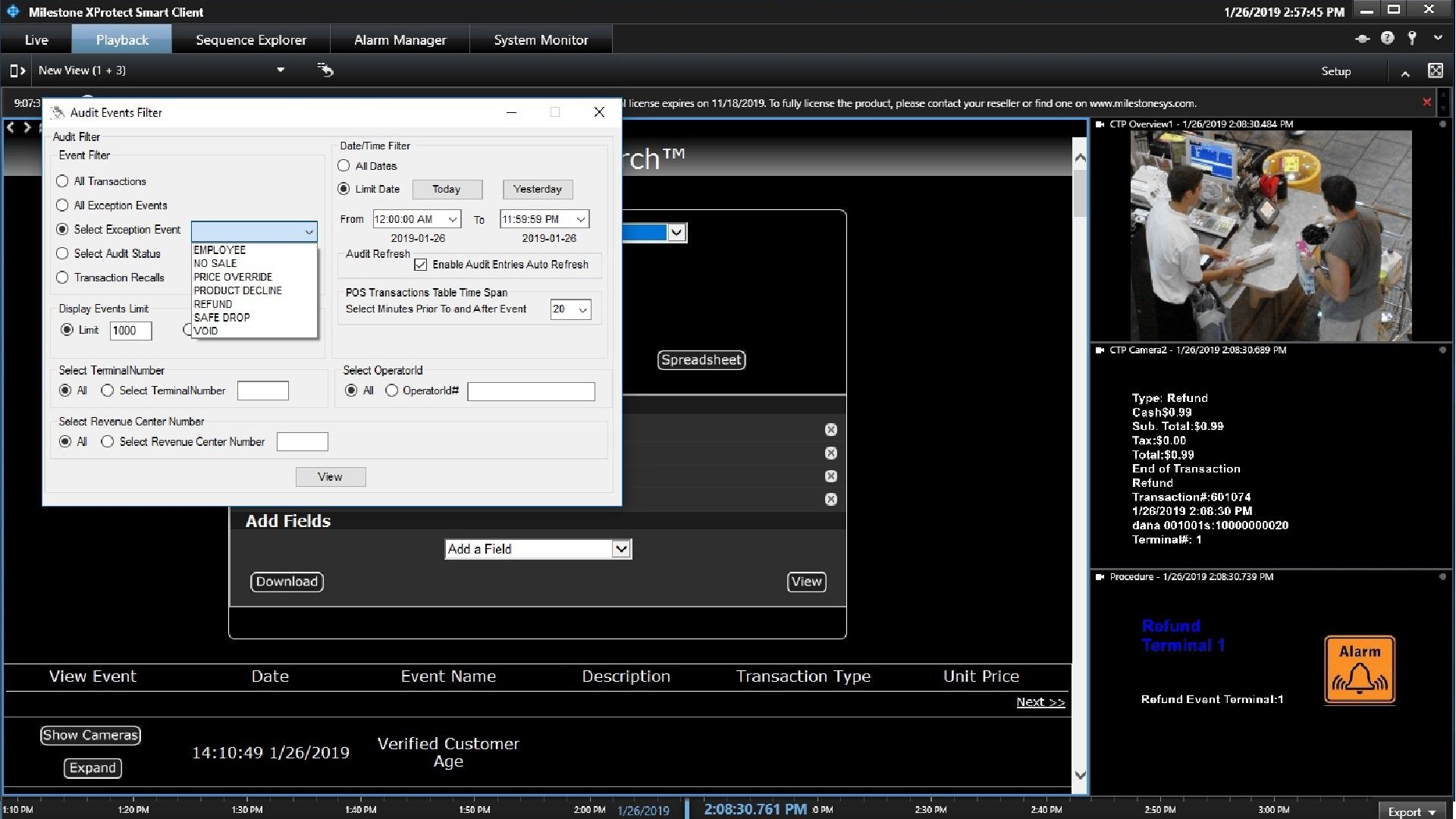The height and width of the screenshot is (819, 1456).
Task: Click the reload view icon in toolbar
Action: pos(325,70)
